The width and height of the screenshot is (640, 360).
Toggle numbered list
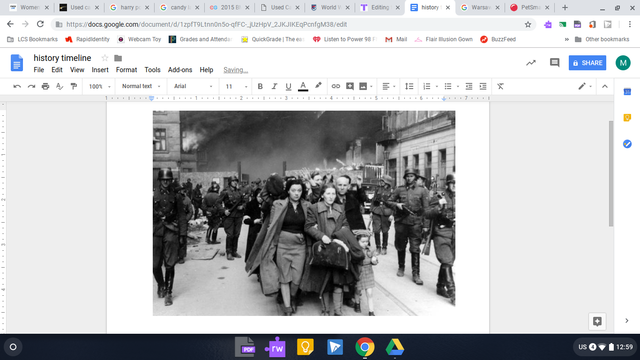427,86
